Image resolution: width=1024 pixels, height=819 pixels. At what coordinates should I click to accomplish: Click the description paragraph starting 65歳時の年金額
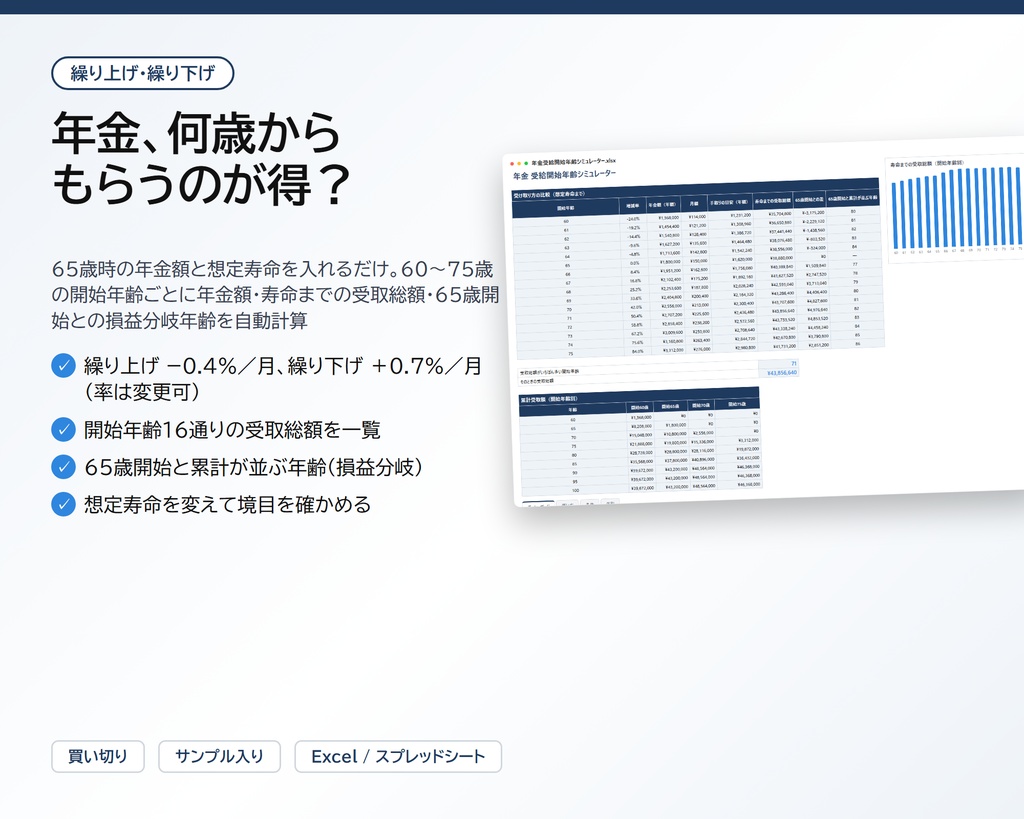tap(275, 295)
